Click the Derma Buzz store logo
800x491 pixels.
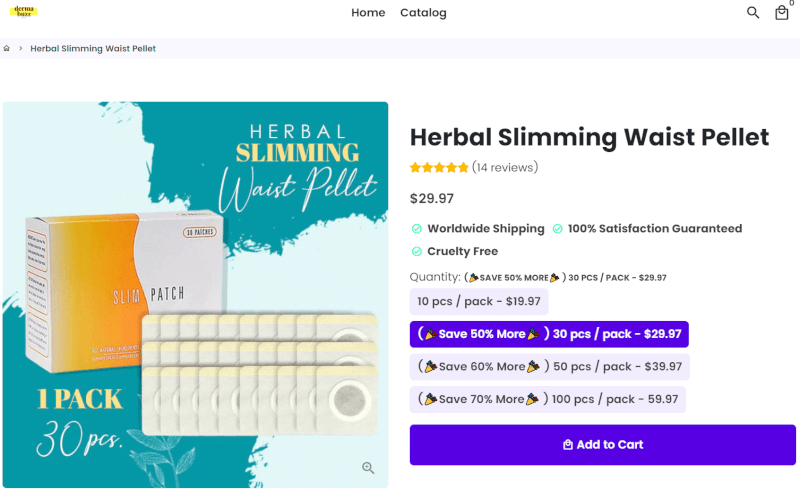tap(24, 11)
